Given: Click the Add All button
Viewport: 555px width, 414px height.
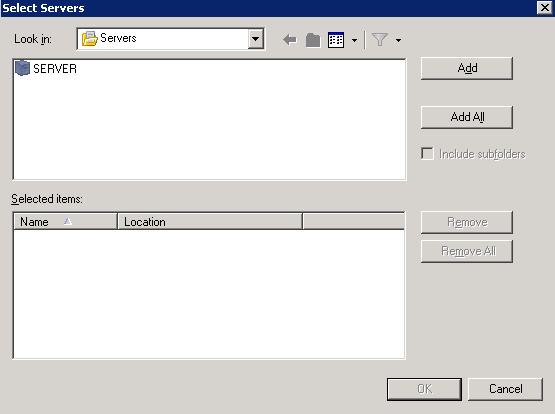Looking at the screenshot, I should pos(467,117).
